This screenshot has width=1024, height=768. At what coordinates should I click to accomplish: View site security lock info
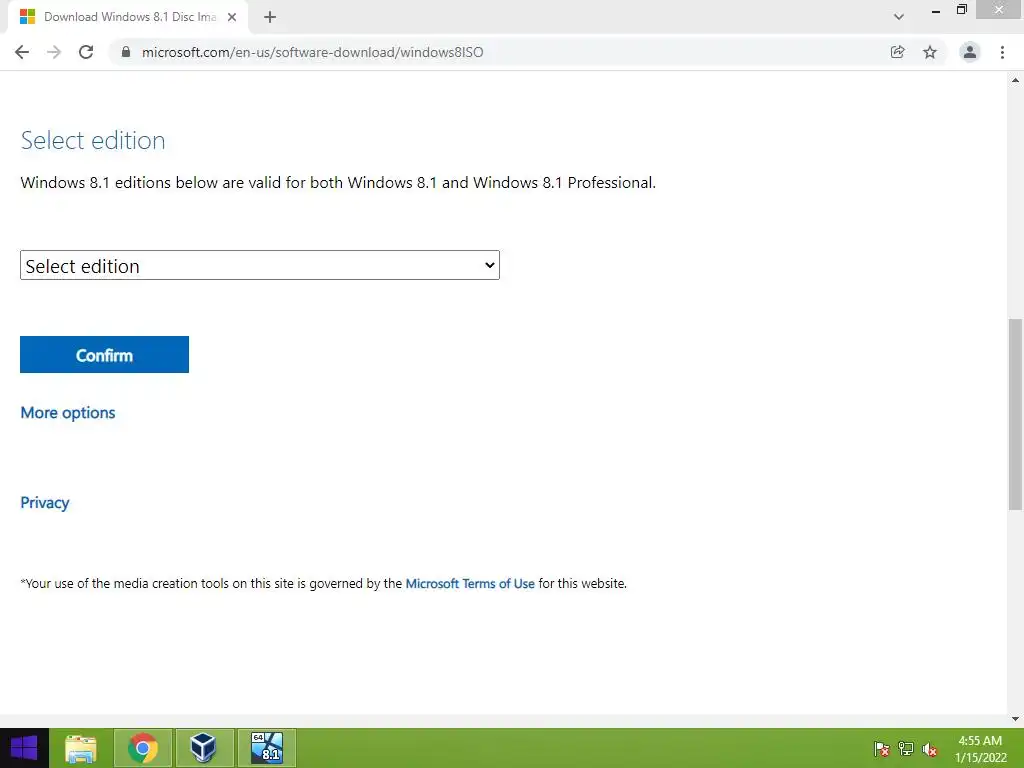[126, 52]
